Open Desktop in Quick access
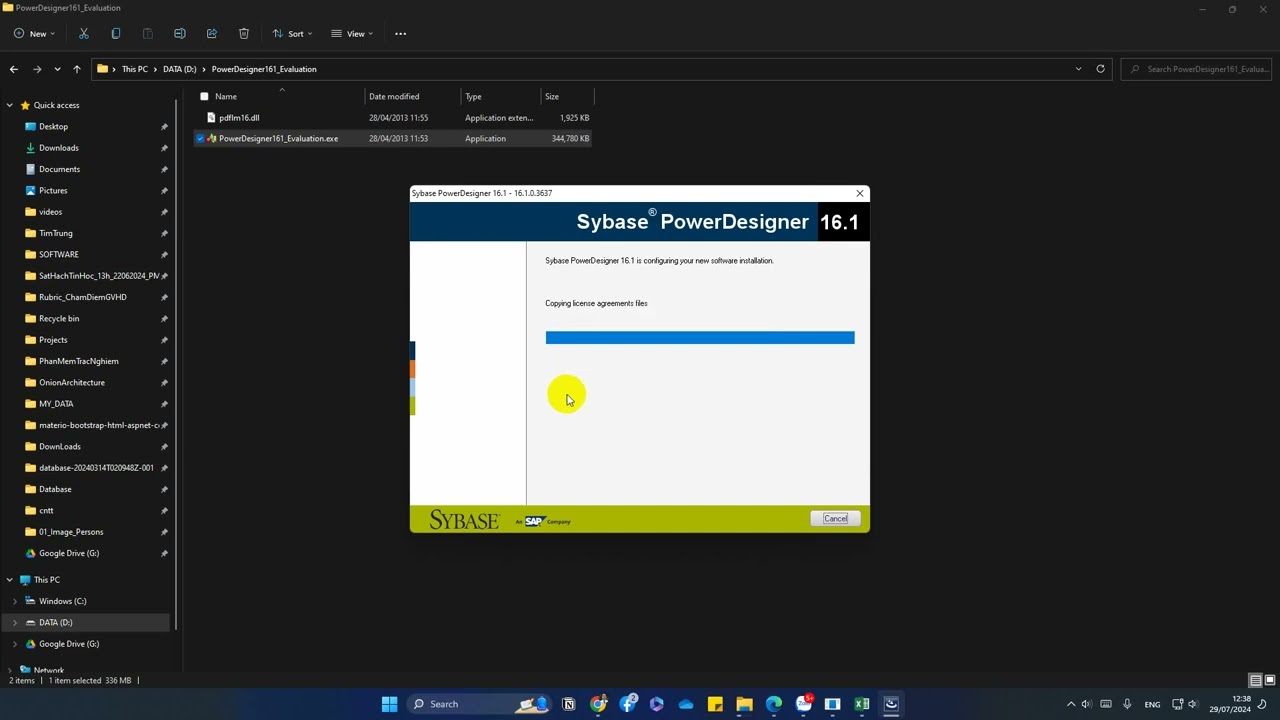Image resolution: width=1280 pixels, height=720 pixels. 53,127
